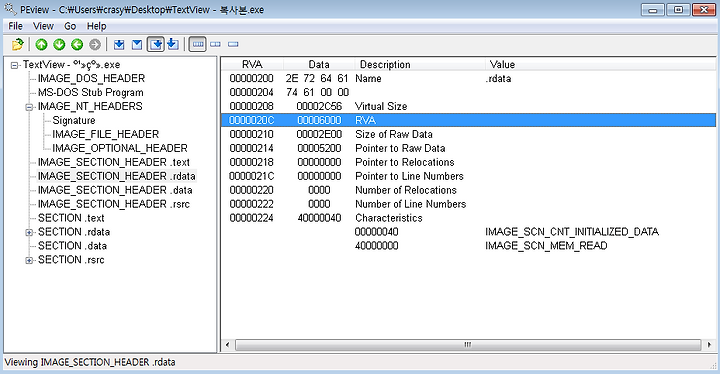Open the Go menu
The width and height of the screenshot is (720, 374).
click(x=70, y=26)
